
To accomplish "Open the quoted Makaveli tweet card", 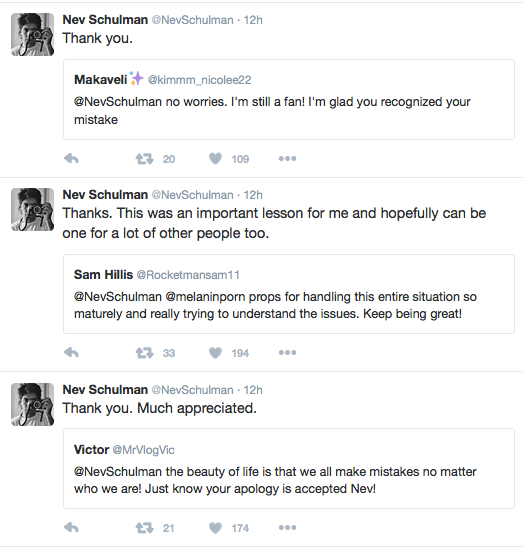I will (289, 100).
